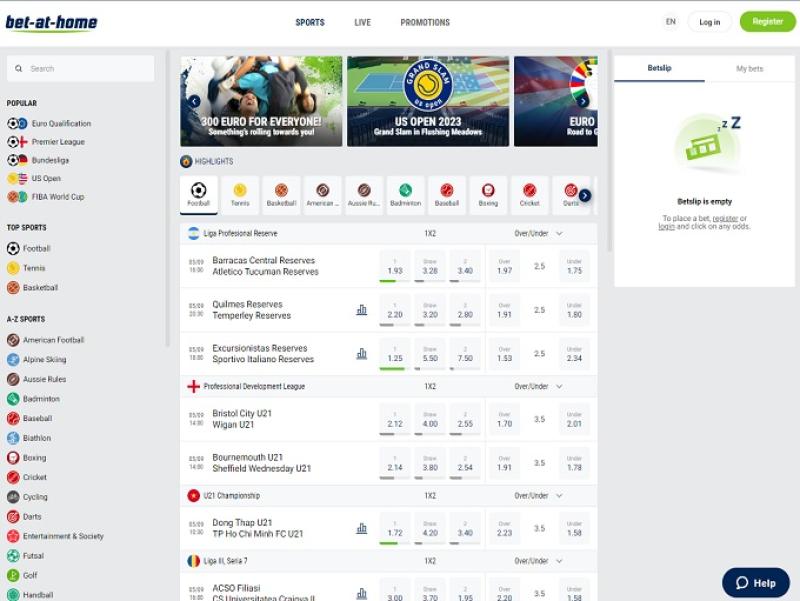This screenshot has width=800, height=601.
Task: Open Over/Under dropdown for U21 Championship
Action: (559, 496)
